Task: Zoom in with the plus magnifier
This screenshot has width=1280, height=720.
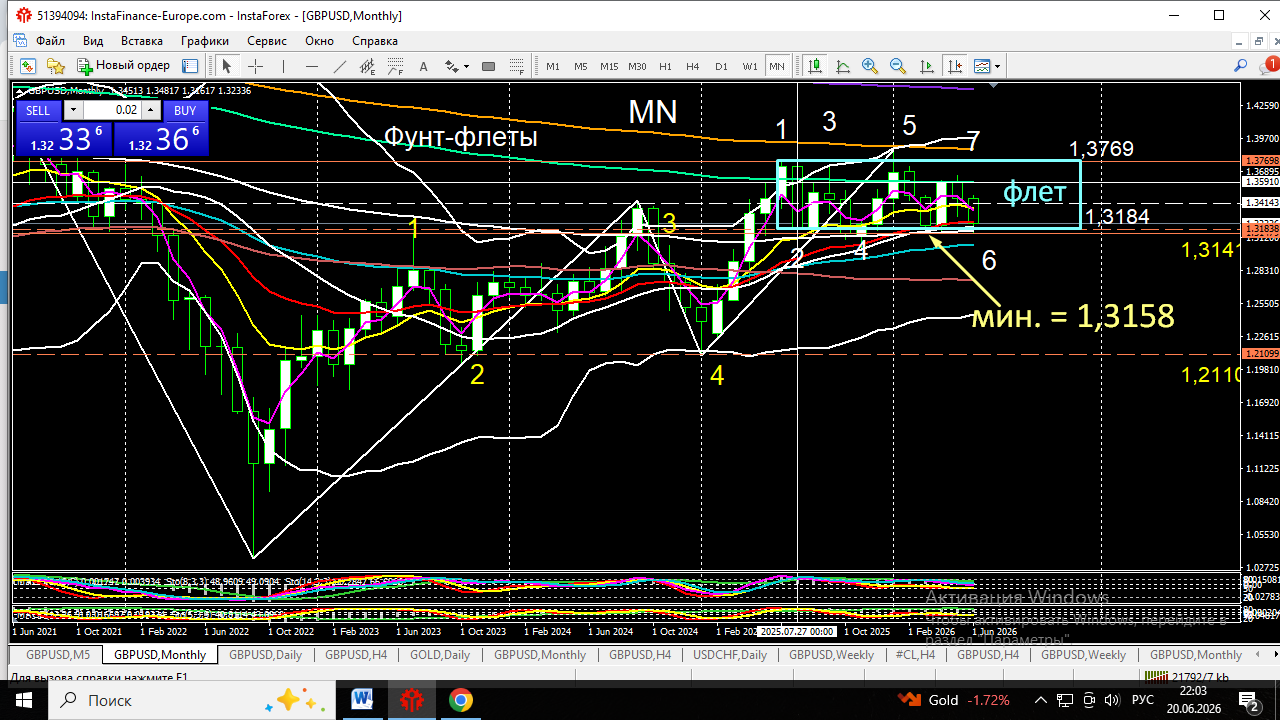Action: tap(870, 66)
